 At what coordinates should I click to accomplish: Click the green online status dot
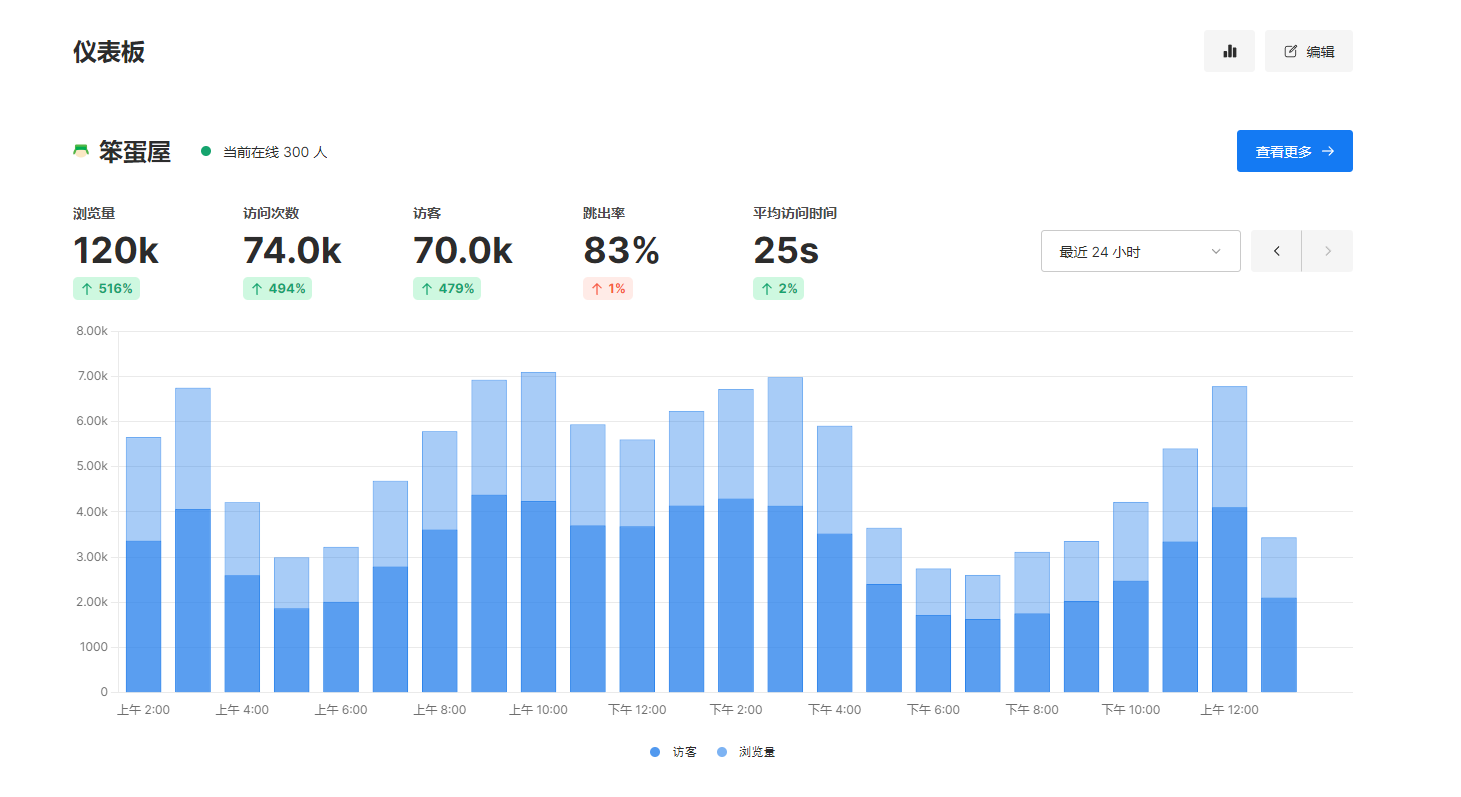206,152
